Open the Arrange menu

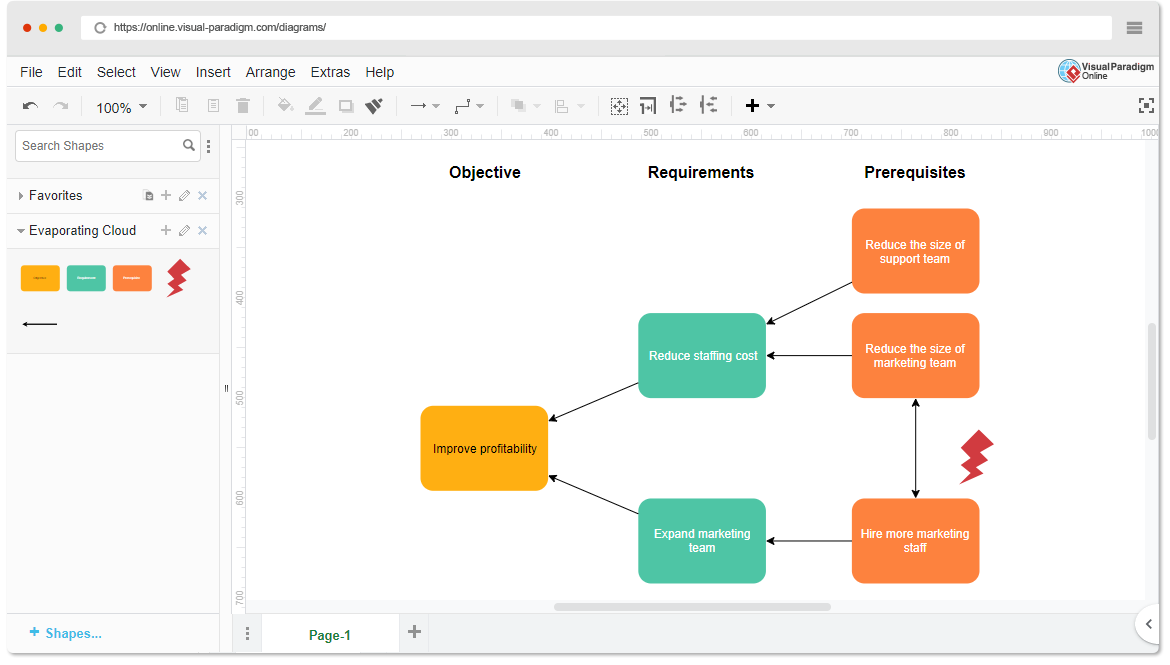[x=270, y=72]
